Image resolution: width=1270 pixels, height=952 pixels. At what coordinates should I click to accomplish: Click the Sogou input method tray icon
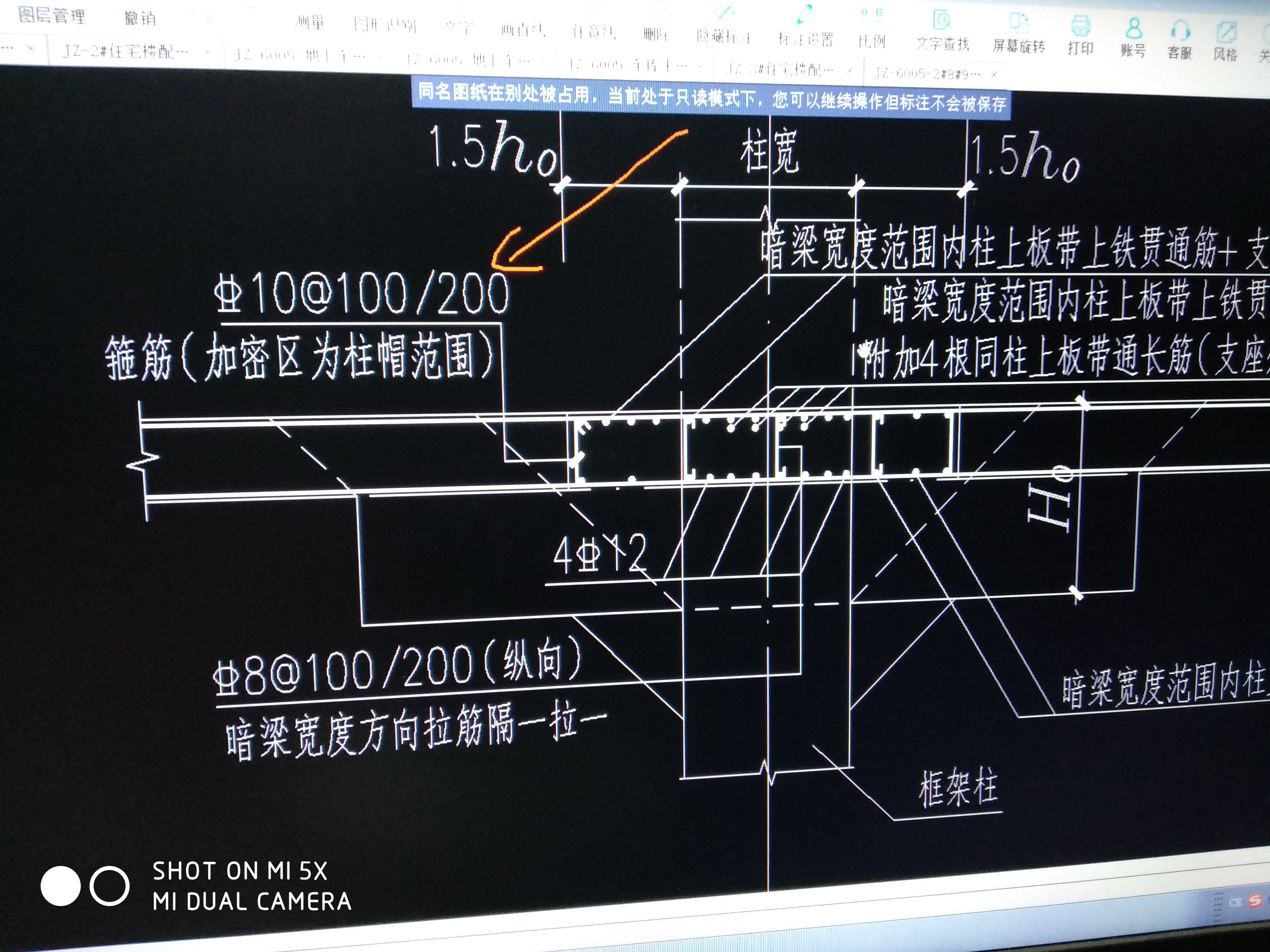1254,901
